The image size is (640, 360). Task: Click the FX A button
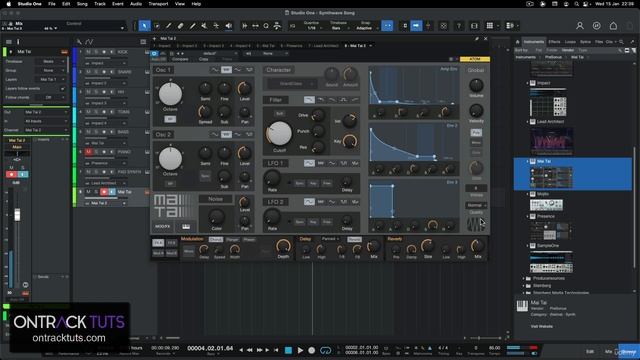tap(158, 243)
